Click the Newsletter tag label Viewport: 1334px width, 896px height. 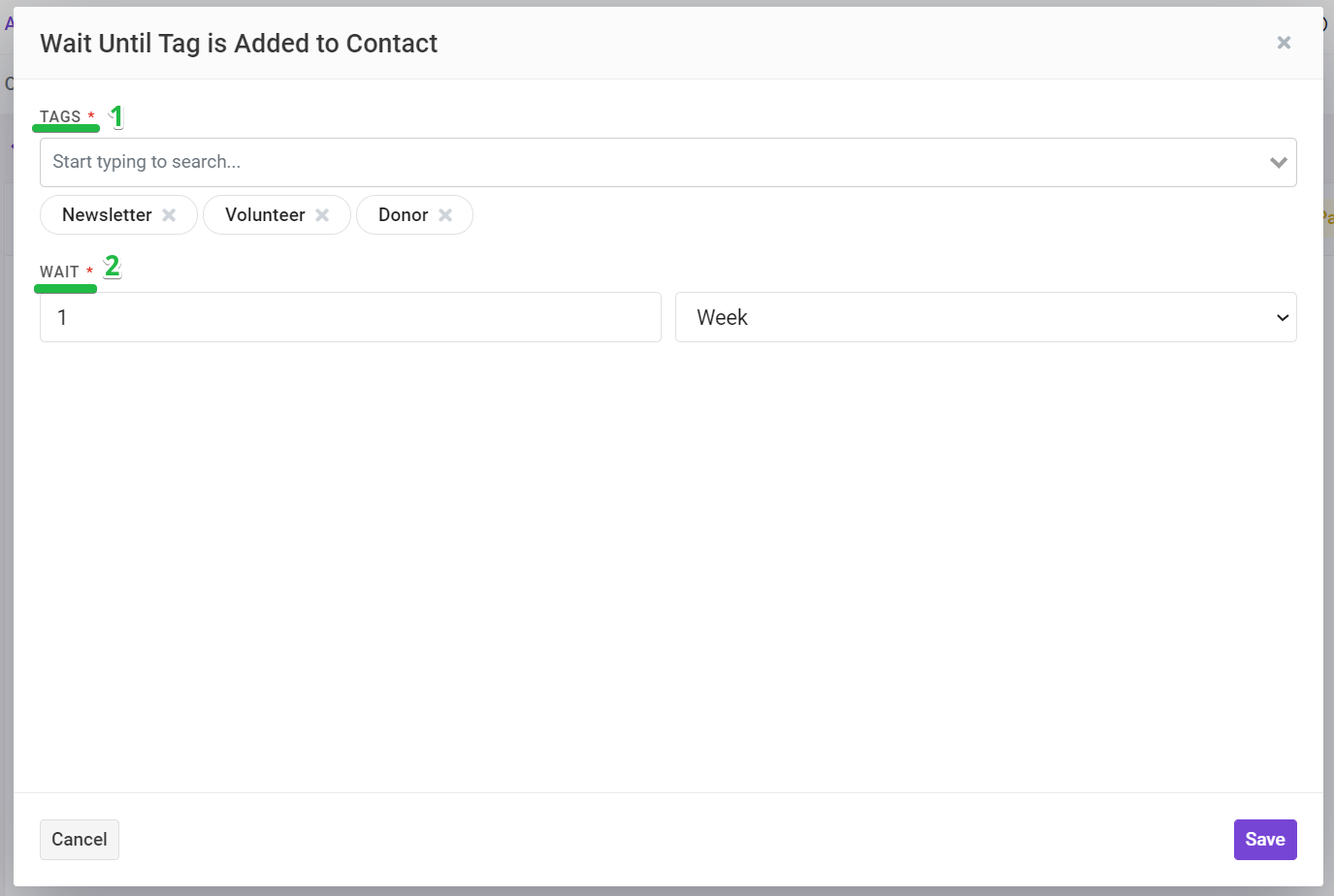tap(107, 215)
